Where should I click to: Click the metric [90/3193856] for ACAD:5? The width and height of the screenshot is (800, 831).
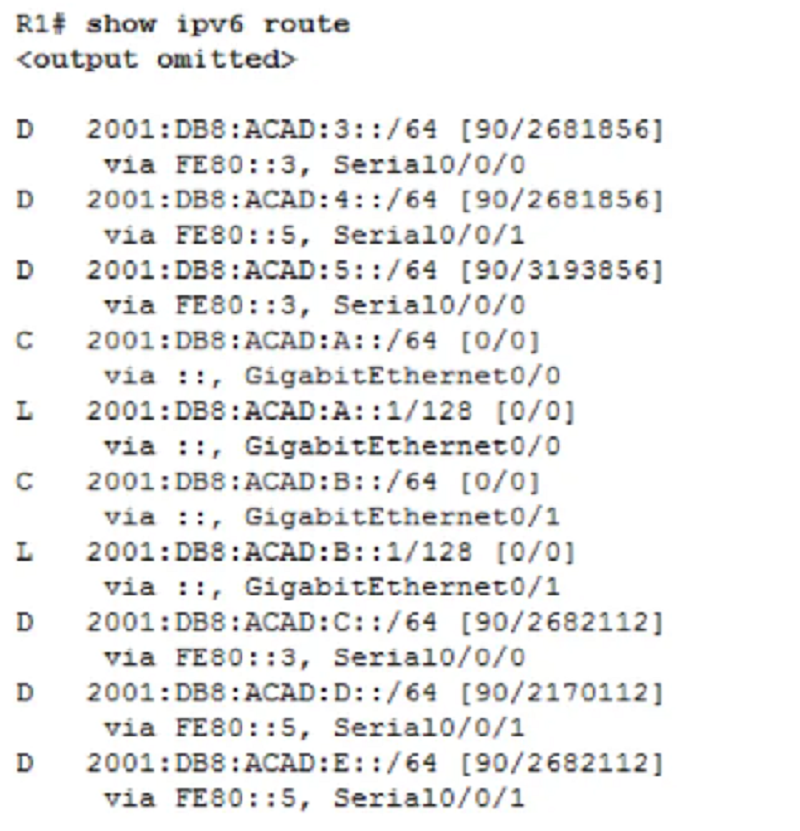562,270
